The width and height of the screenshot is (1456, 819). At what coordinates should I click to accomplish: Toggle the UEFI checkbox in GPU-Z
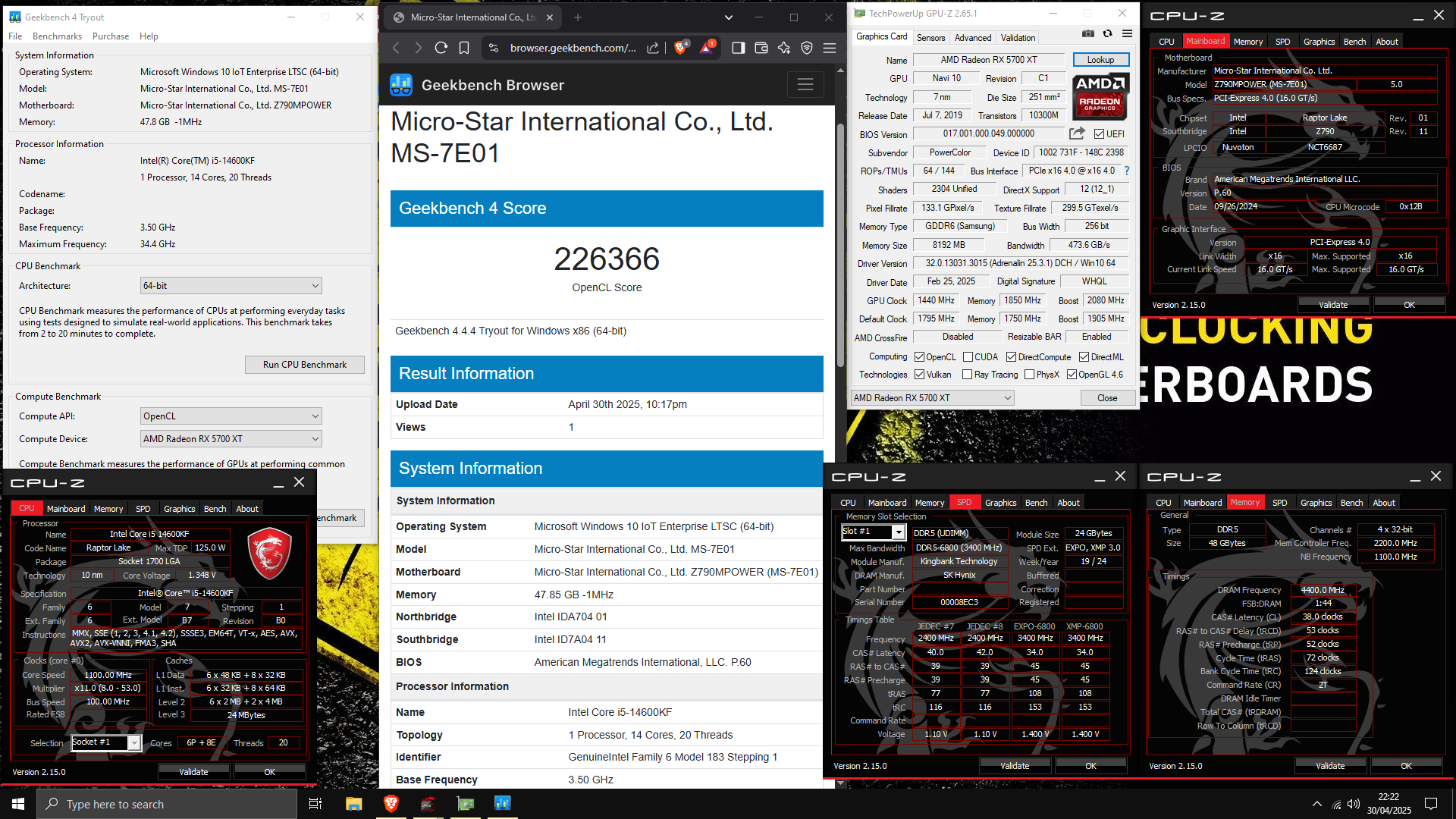[x=1099, y=134]
